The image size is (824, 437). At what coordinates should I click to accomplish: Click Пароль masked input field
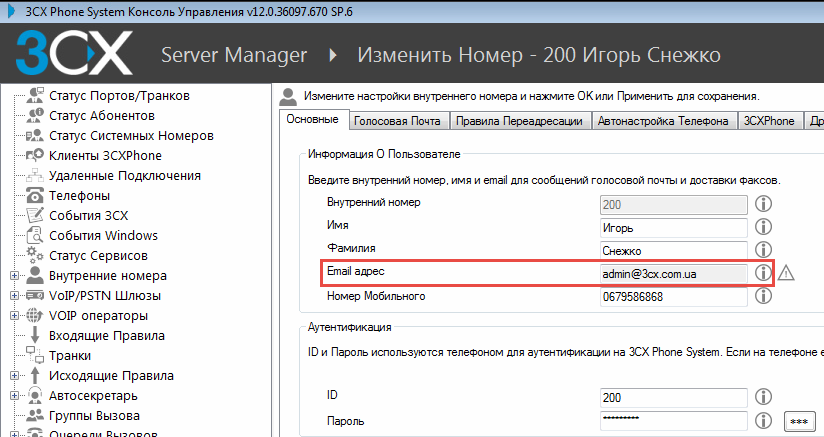pos(674,421)
